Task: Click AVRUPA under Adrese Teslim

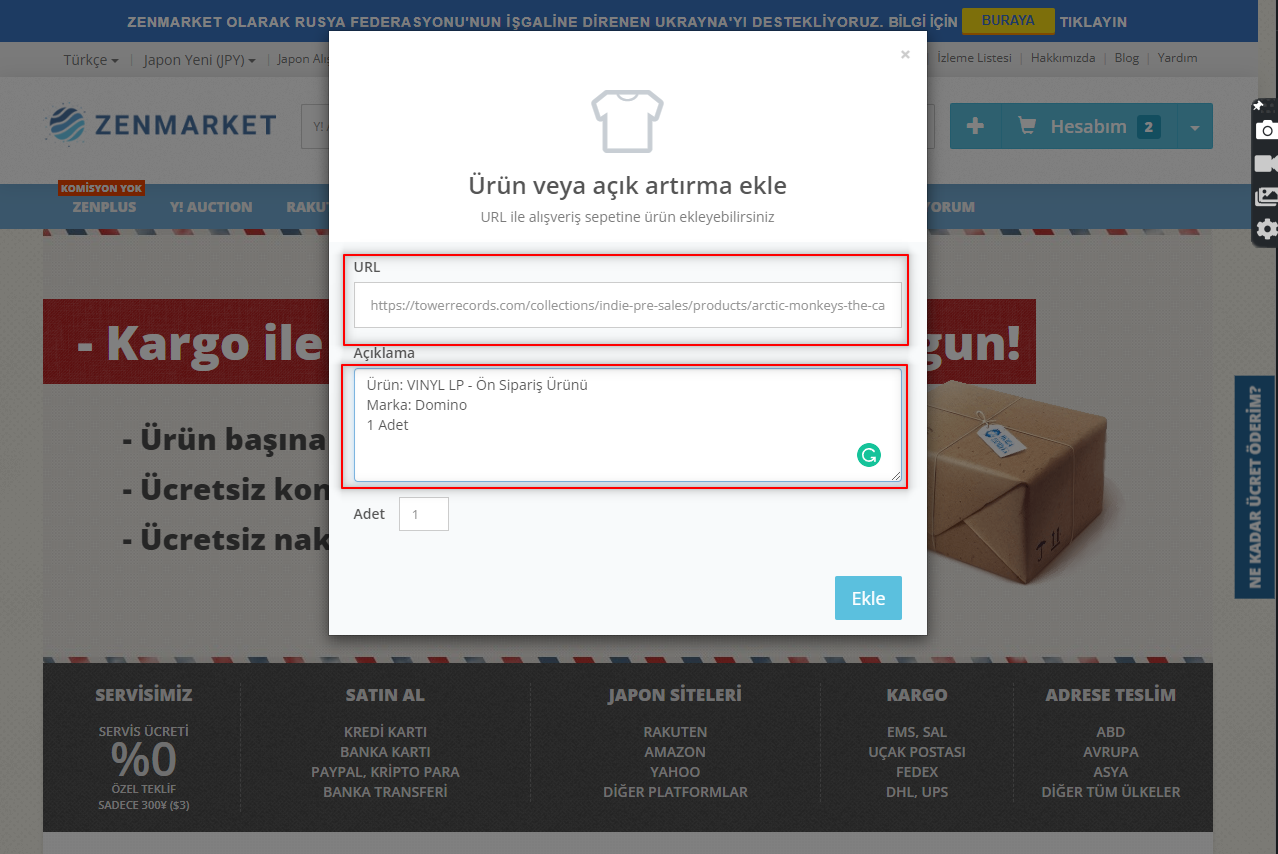Action: pos(1110,752)
